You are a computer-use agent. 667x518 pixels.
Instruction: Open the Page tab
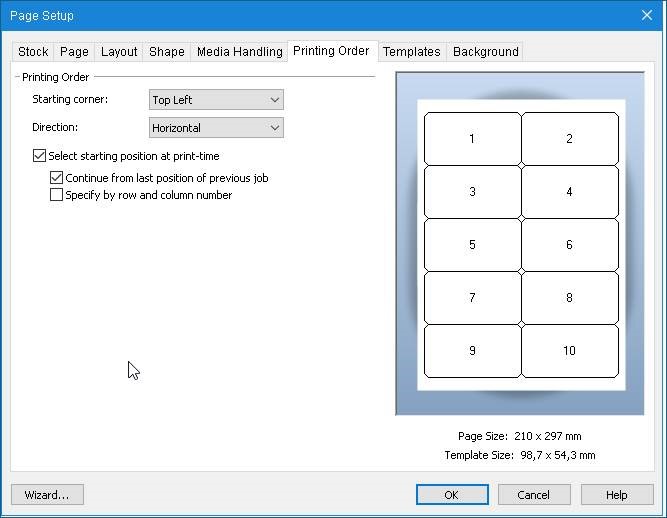pyautogui.click(x=74, y=52)
